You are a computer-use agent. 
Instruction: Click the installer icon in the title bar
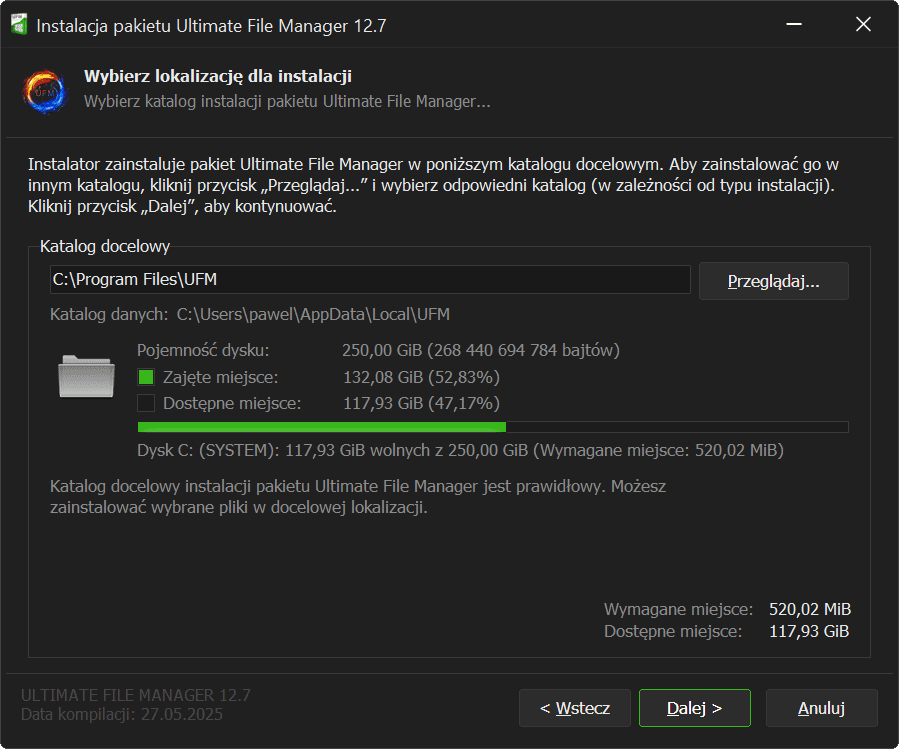(18, 25)
